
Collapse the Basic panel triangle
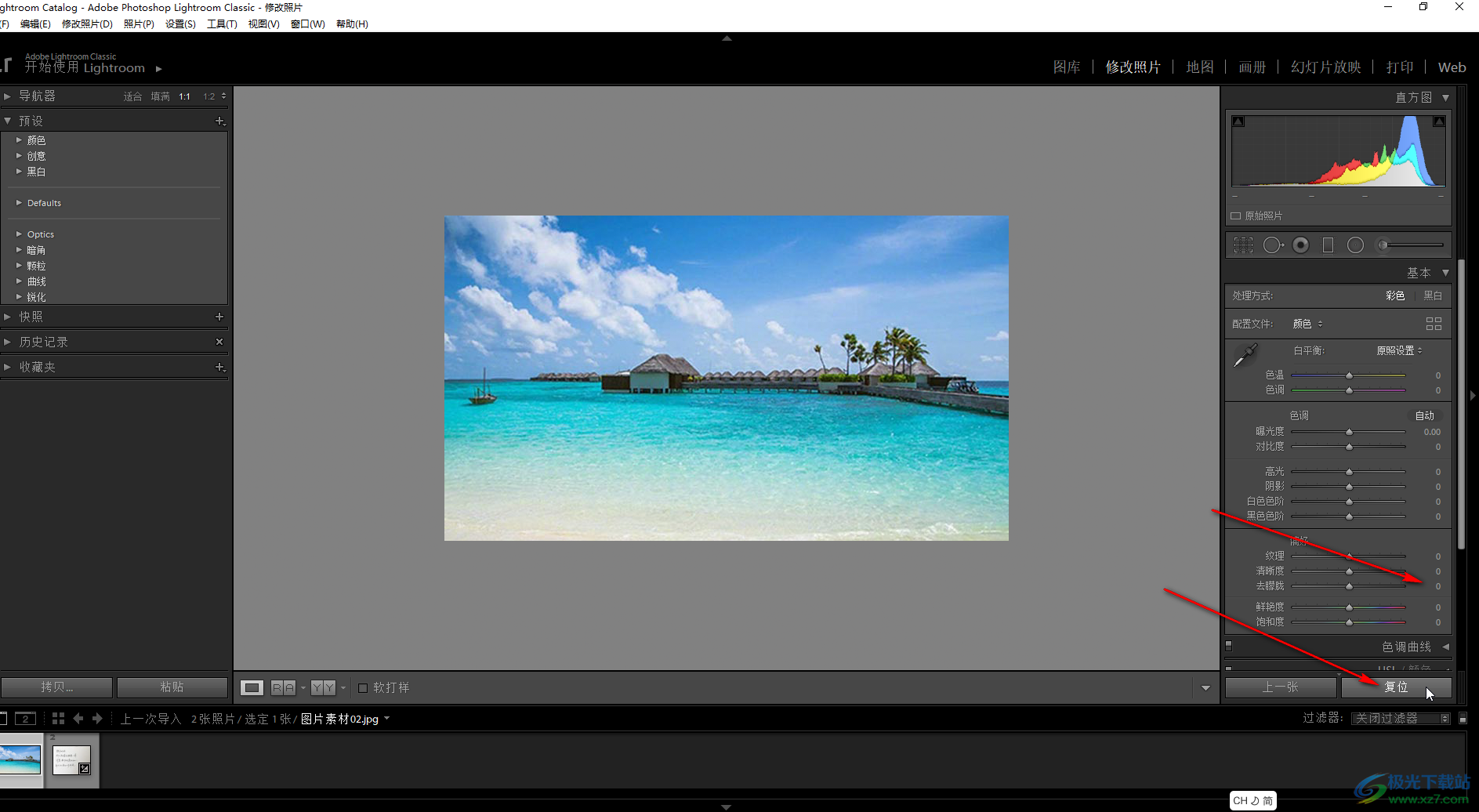click(1445, 273)
